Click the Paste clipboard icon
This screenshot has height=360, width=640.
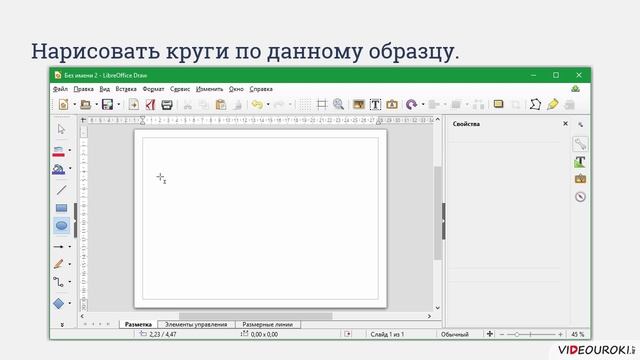221,104
